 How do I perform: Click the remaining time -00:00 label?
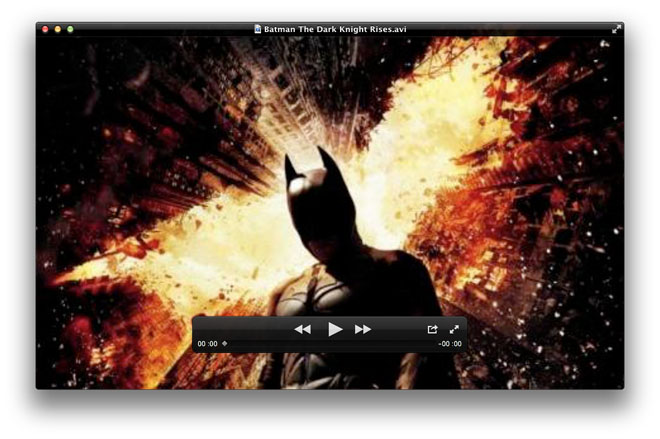click(450, 343)
